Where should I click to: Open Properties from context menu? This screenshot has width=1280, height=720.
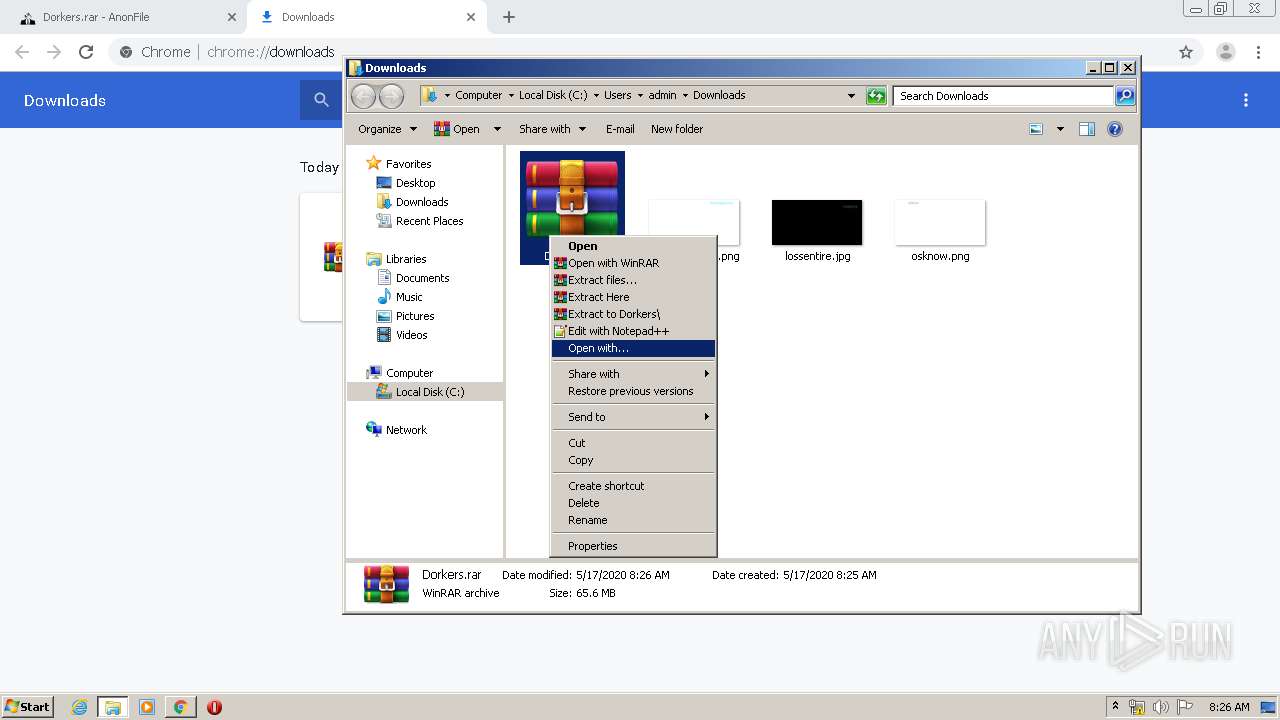[633, 546]
